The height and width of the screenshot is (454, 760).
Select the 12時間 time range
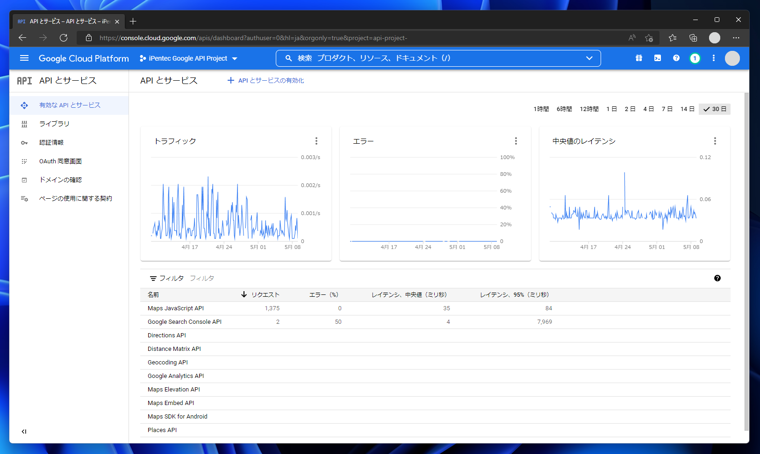pos(589,109)
